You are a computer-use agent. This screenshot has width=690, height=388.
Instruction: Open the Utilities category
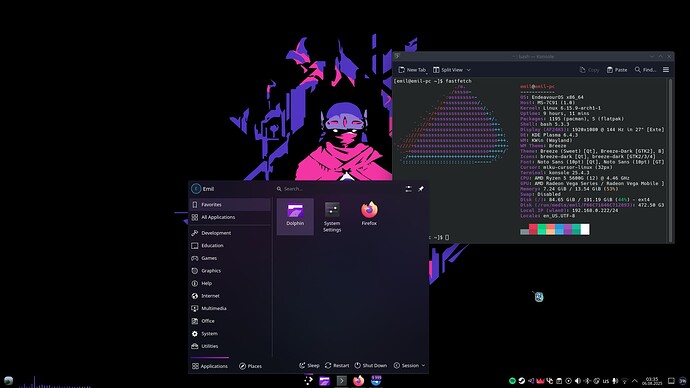[230, 346]
